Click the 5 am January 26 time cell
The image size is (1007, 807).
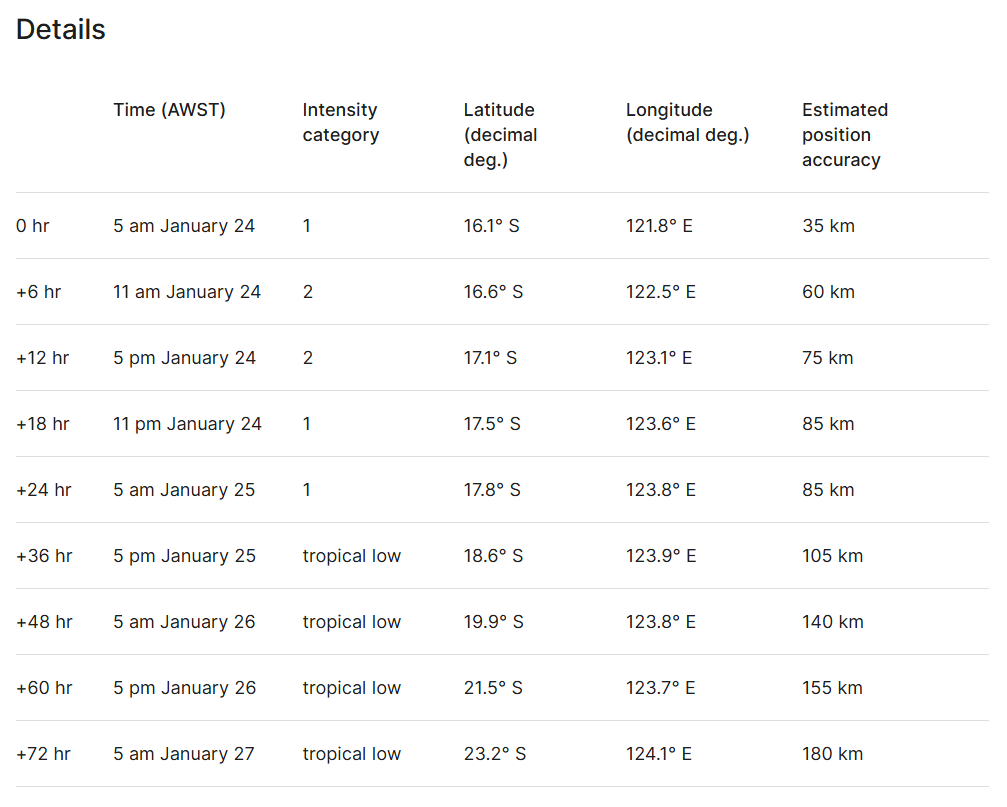(184, 622)
